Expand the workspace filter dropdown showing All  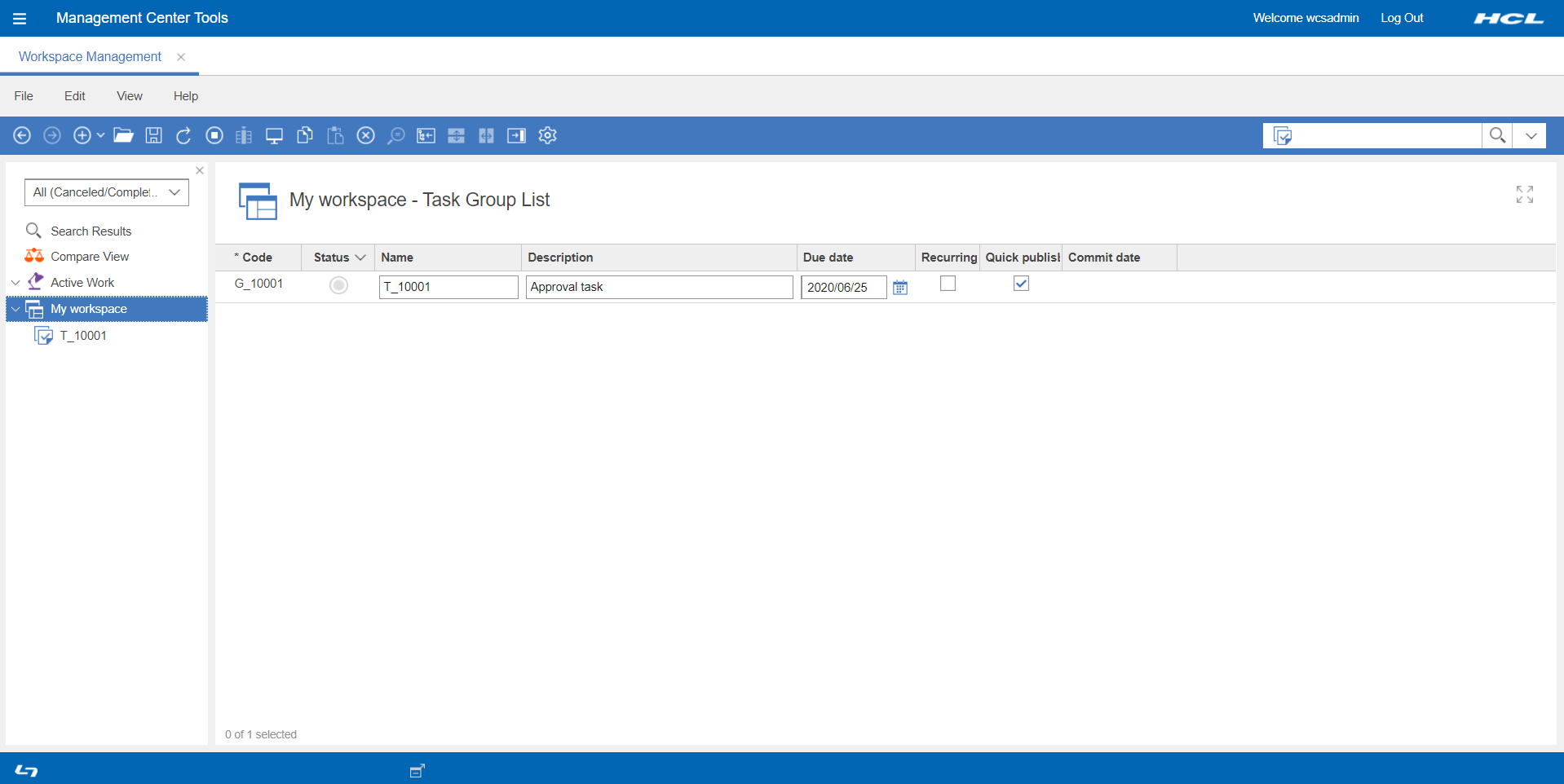[x=174, y=192]
